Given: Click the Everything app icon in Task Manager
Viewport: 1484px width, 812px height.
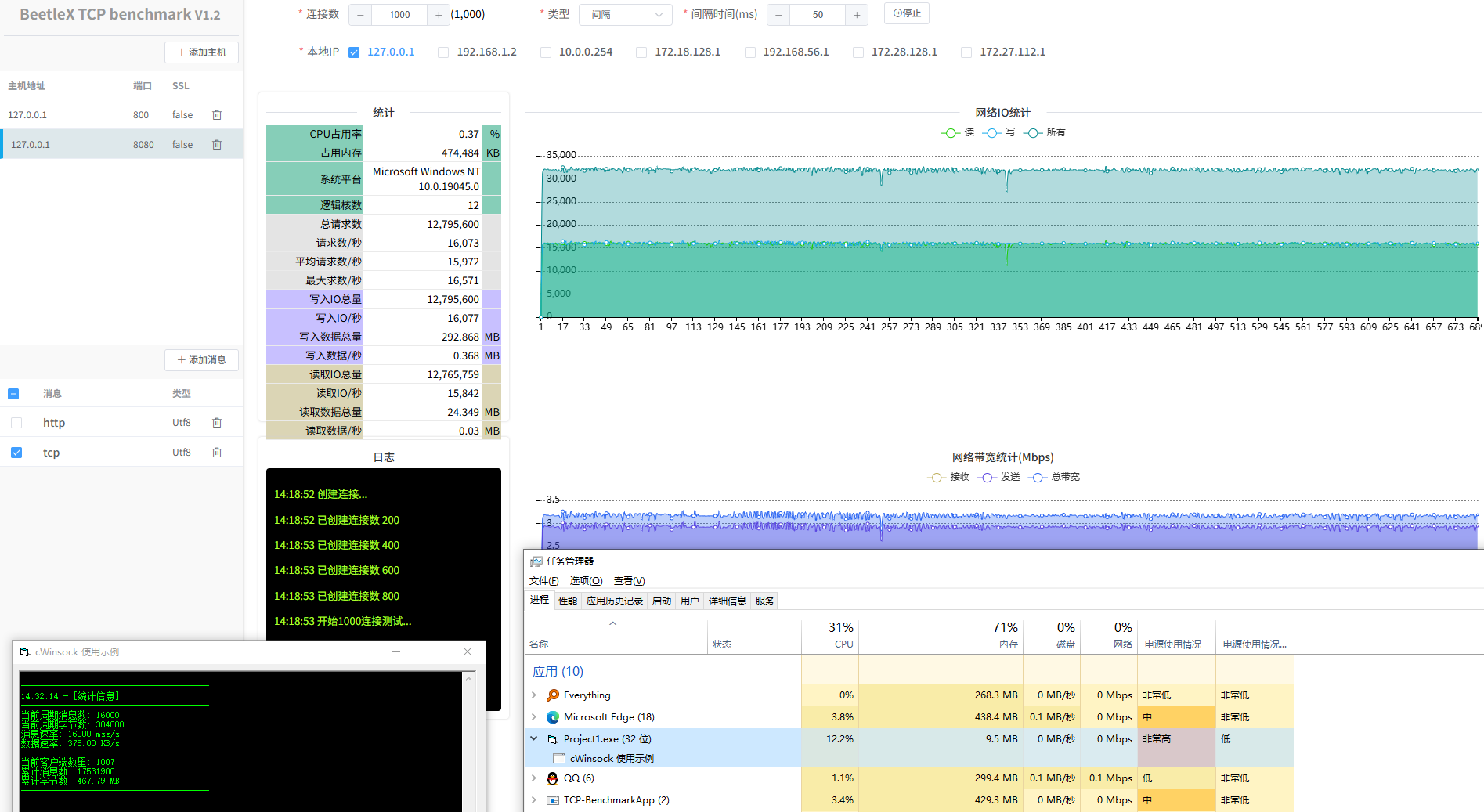Looking at the screenshot, I should point(553,695).
